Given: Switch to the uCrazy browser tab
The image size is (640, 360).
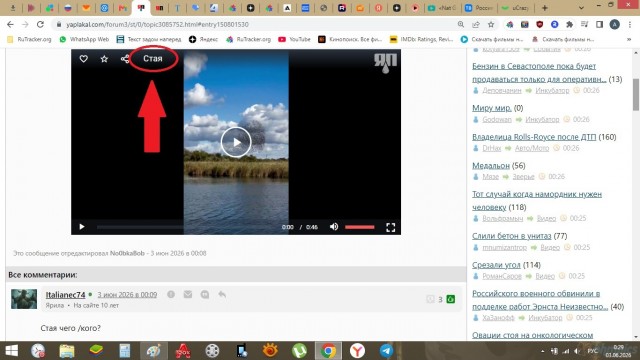Looking at the screenshot, I should (x=516, y=8).
